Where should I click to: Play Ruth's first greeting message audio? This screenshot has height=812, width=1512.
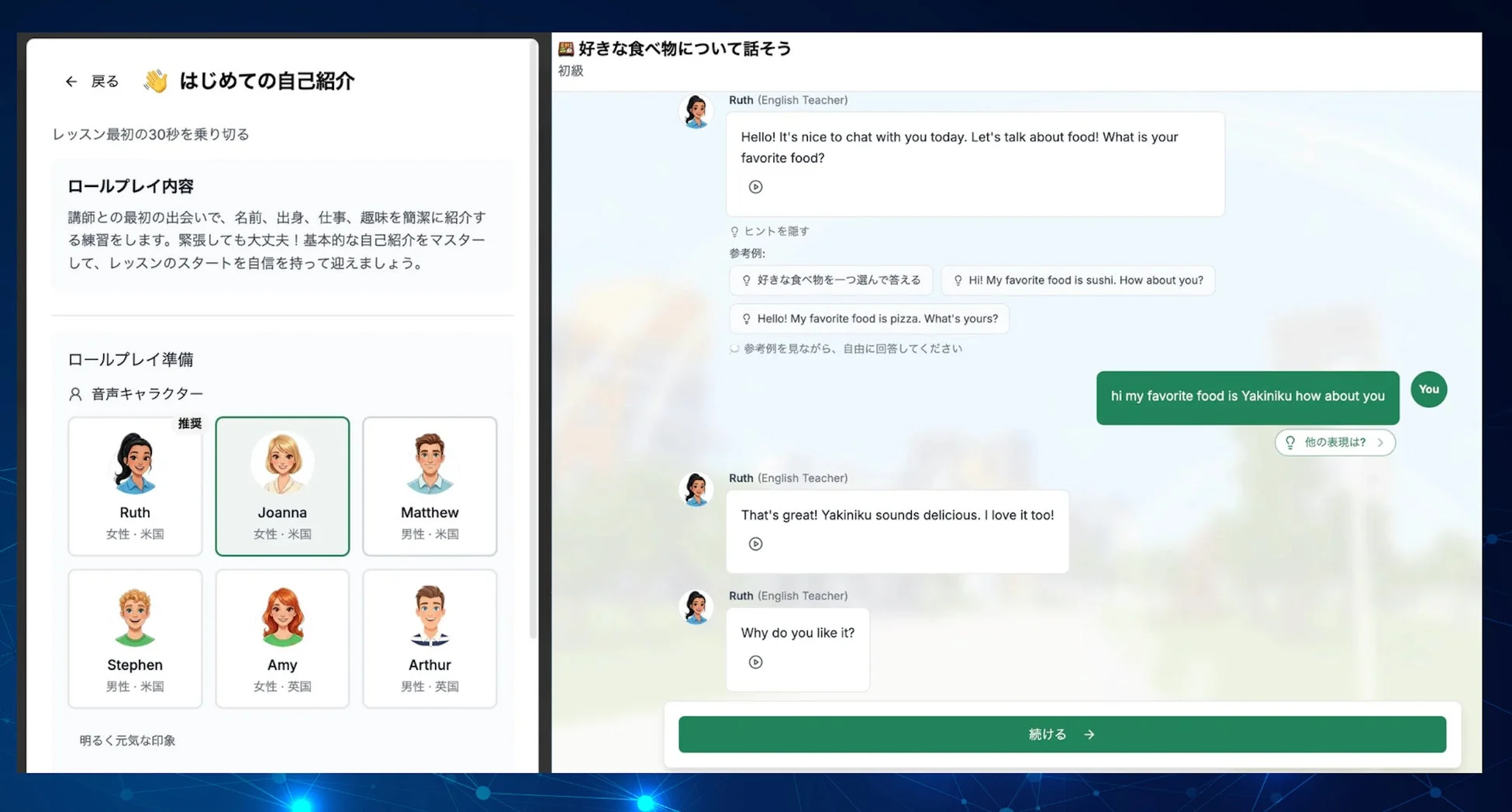754,186
